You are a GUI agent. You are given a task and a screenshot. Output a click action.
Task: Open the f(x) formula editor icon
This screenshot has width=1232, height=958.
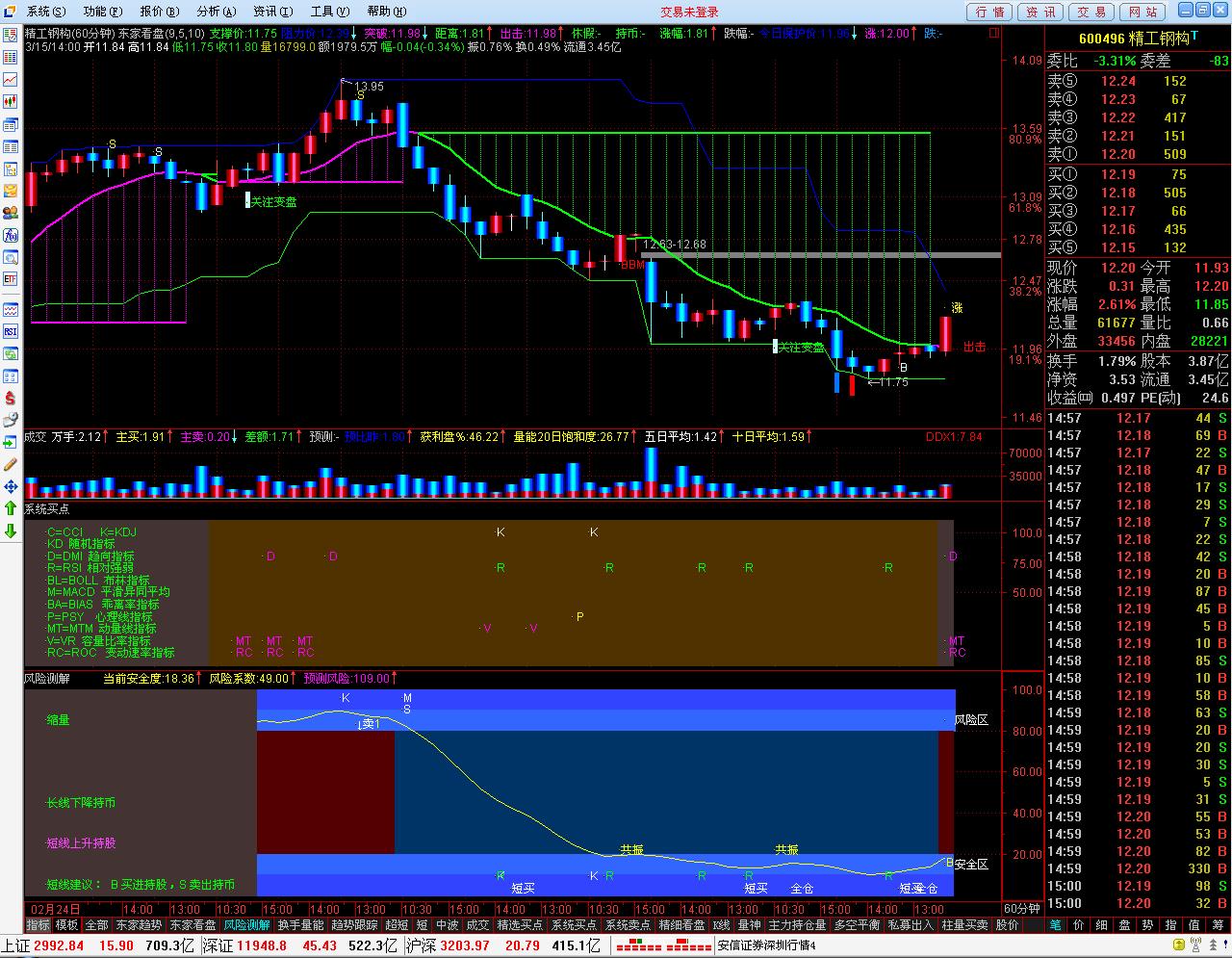point(11,235)
